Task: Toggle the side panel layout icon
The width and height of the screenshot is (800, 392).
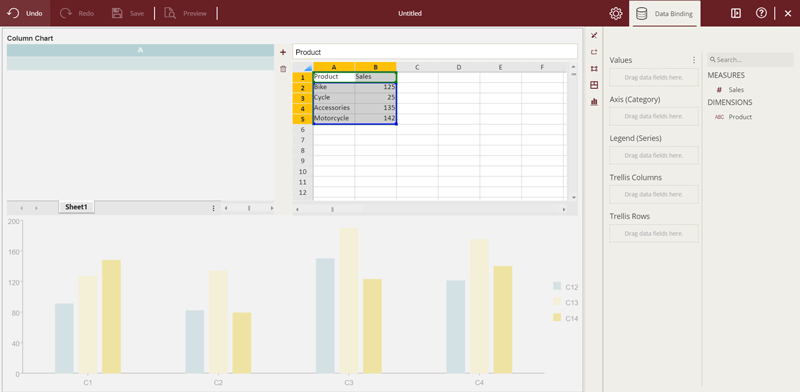Action: coord(736,13)
